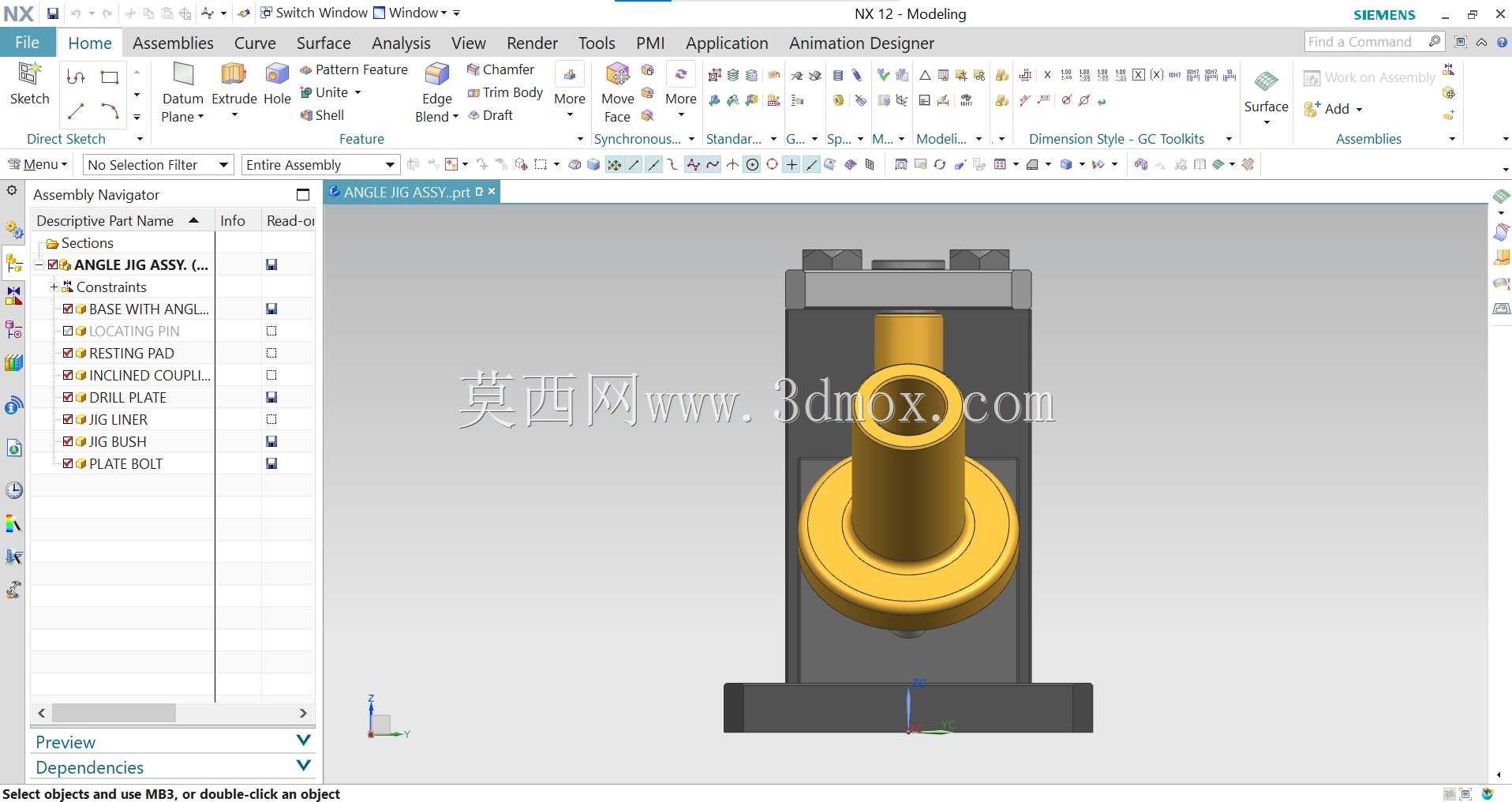Open the File menu tab
This screenshot has height=802, width=1512.
click(x=28, y=43)
